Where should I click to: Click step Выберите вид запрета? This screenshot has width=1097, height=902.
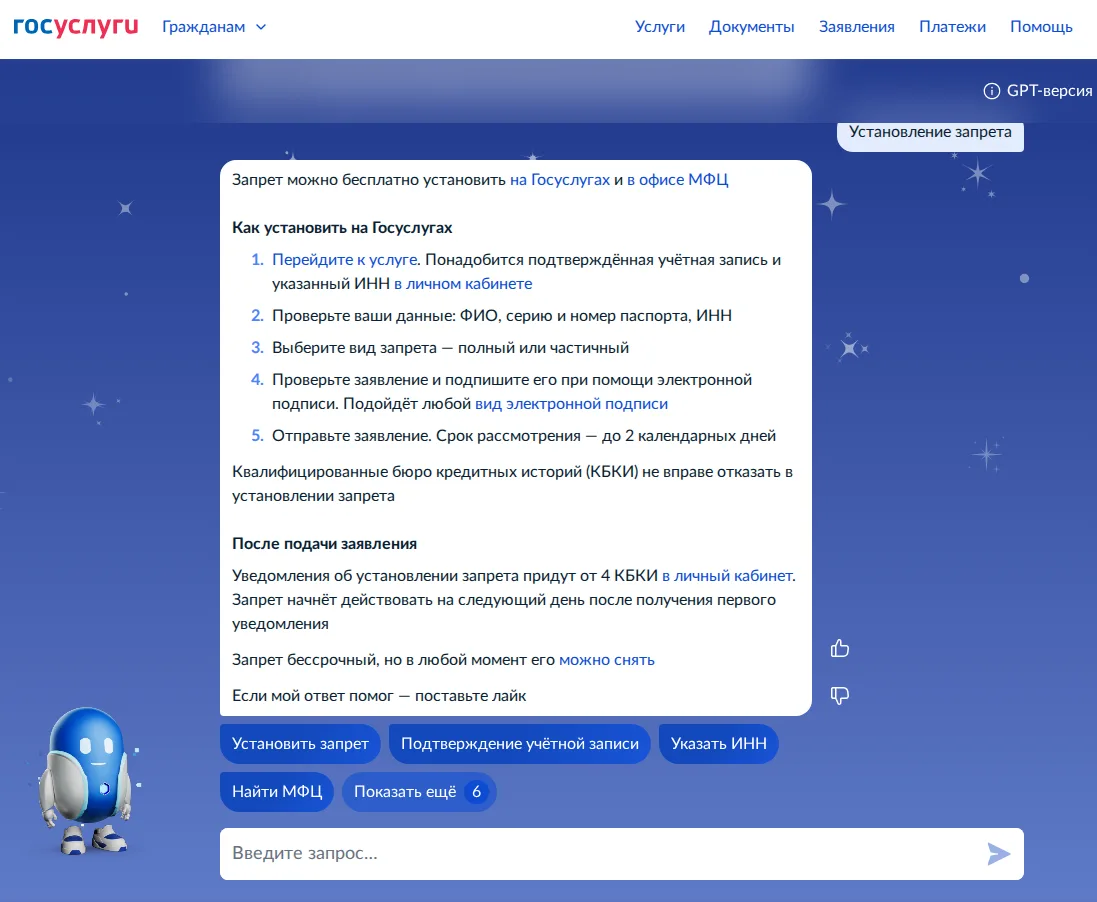point(451,348)
